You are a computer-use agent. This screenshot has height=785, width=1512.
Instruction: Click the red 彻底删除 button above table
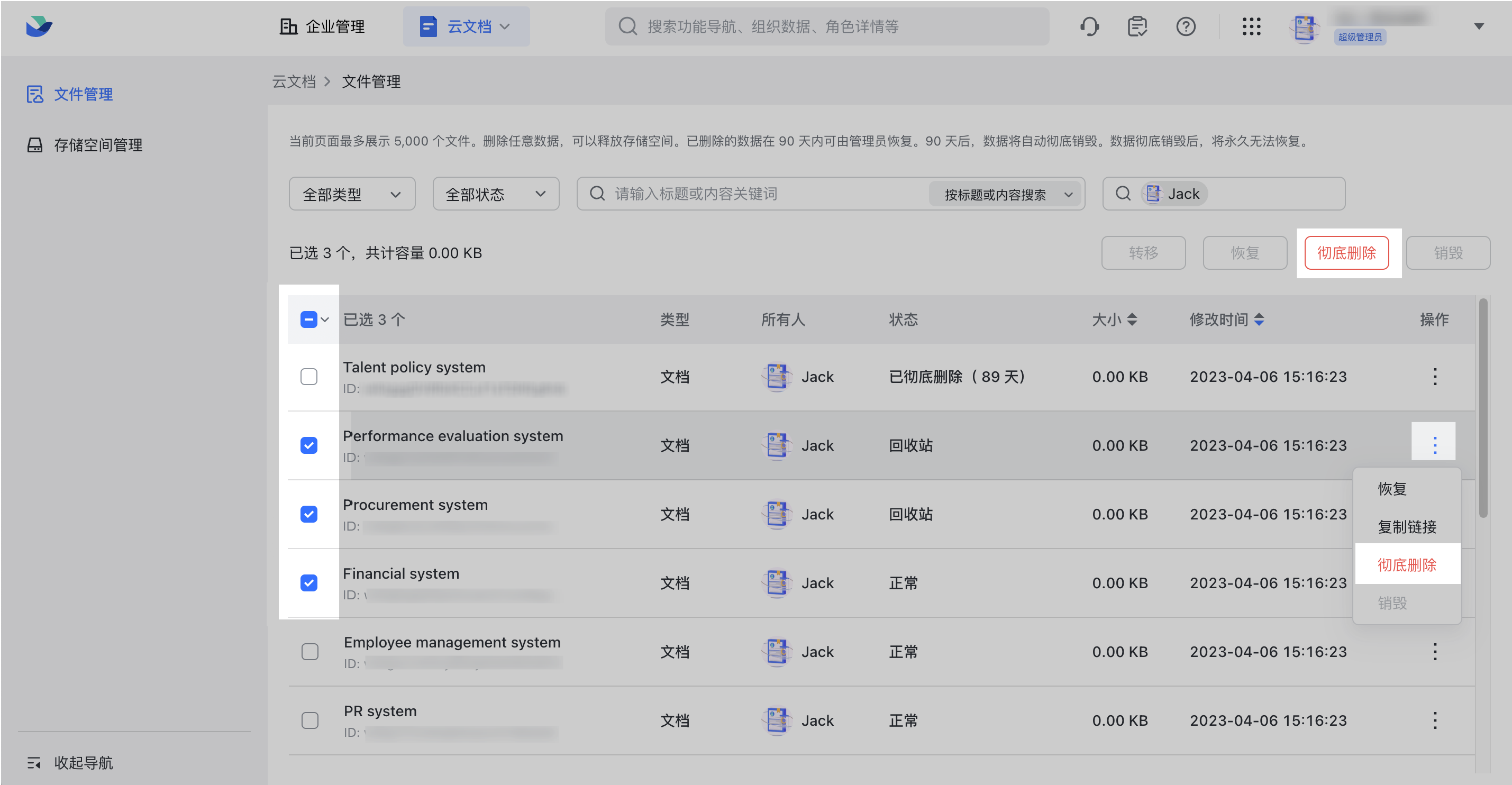1346,253
